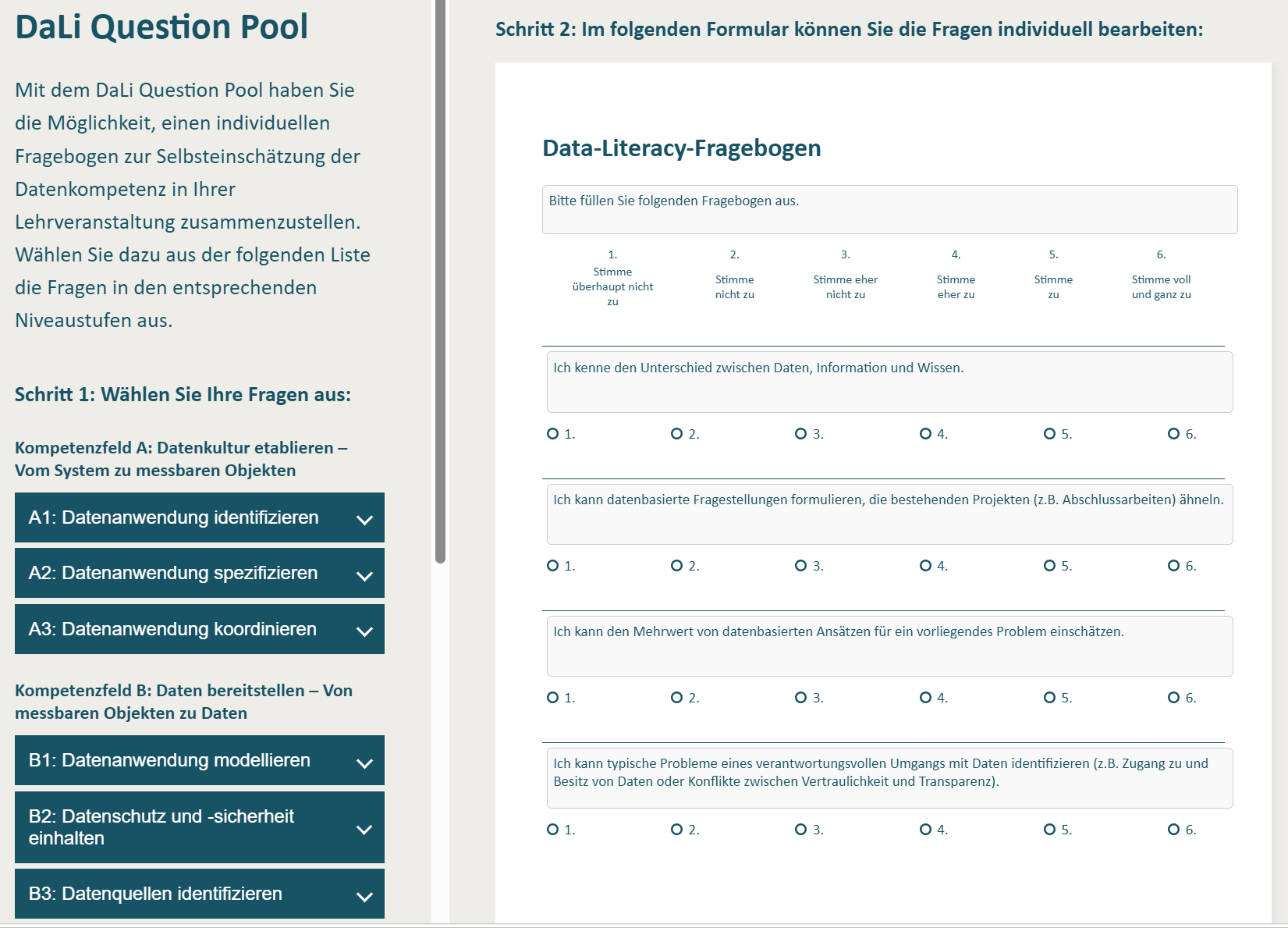Click 'Schritt 1: Wählen Sie Ihre Fragen aus' heading
The height and width of the screenshot is (928, 1288).
point(183,395)
